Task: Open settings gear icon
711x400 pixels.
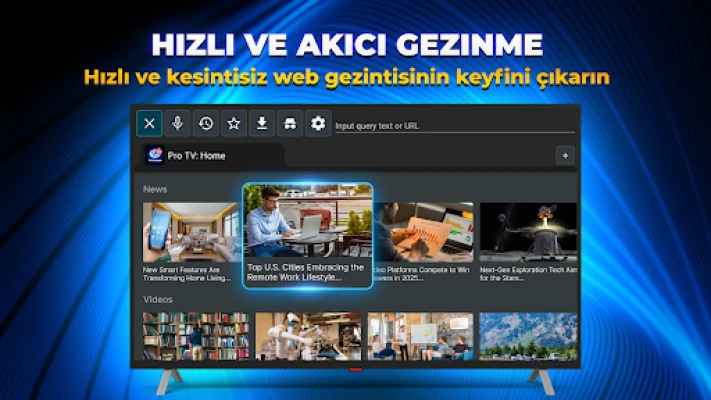Action: click(318, 123)
